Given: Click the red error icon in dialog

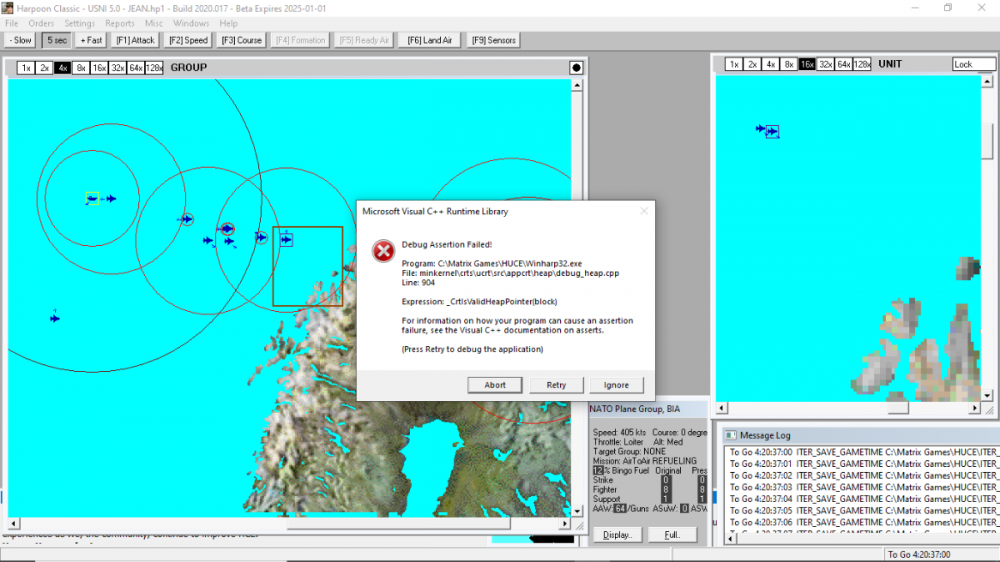Looking at the screenshot, I should tap(383, 251).
